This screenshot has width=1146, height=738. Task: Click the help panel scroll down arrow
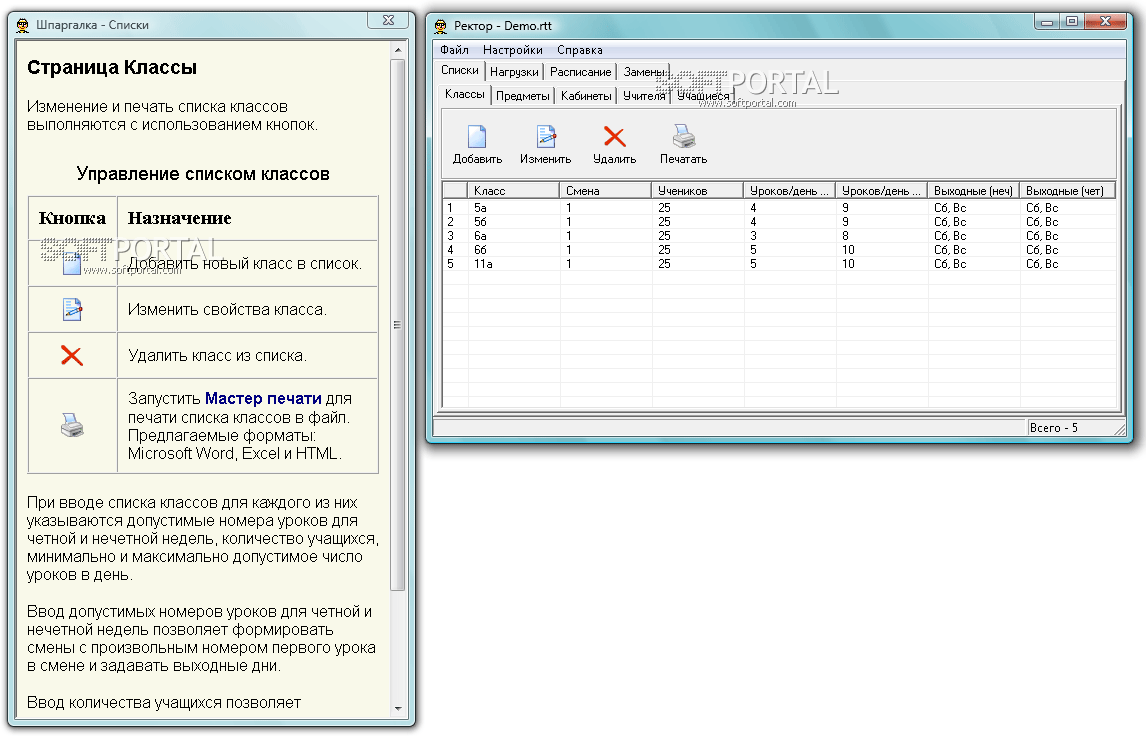coord(398,708)
